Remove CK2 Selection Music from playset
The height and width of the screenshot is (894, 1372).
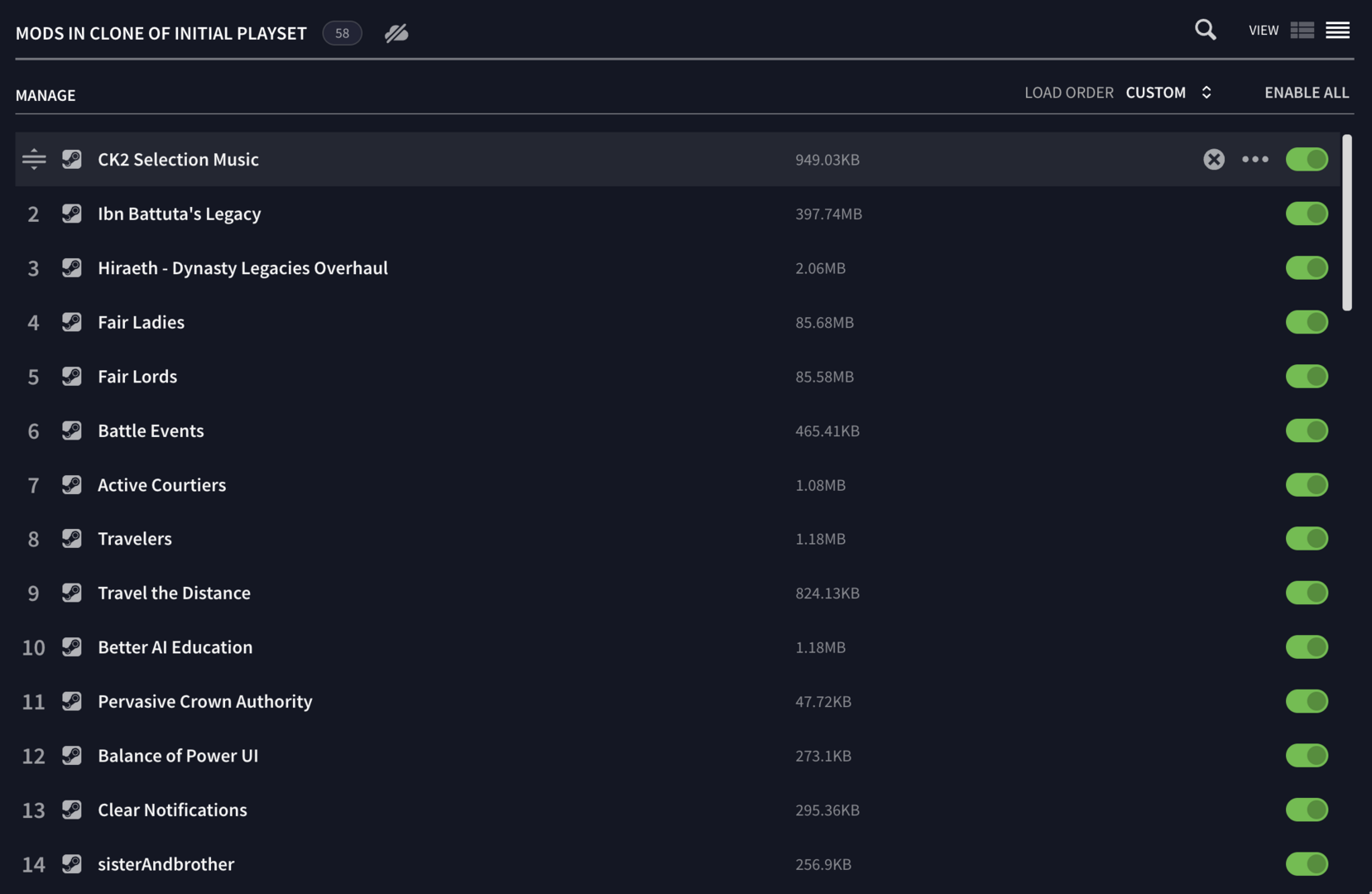1214,159
